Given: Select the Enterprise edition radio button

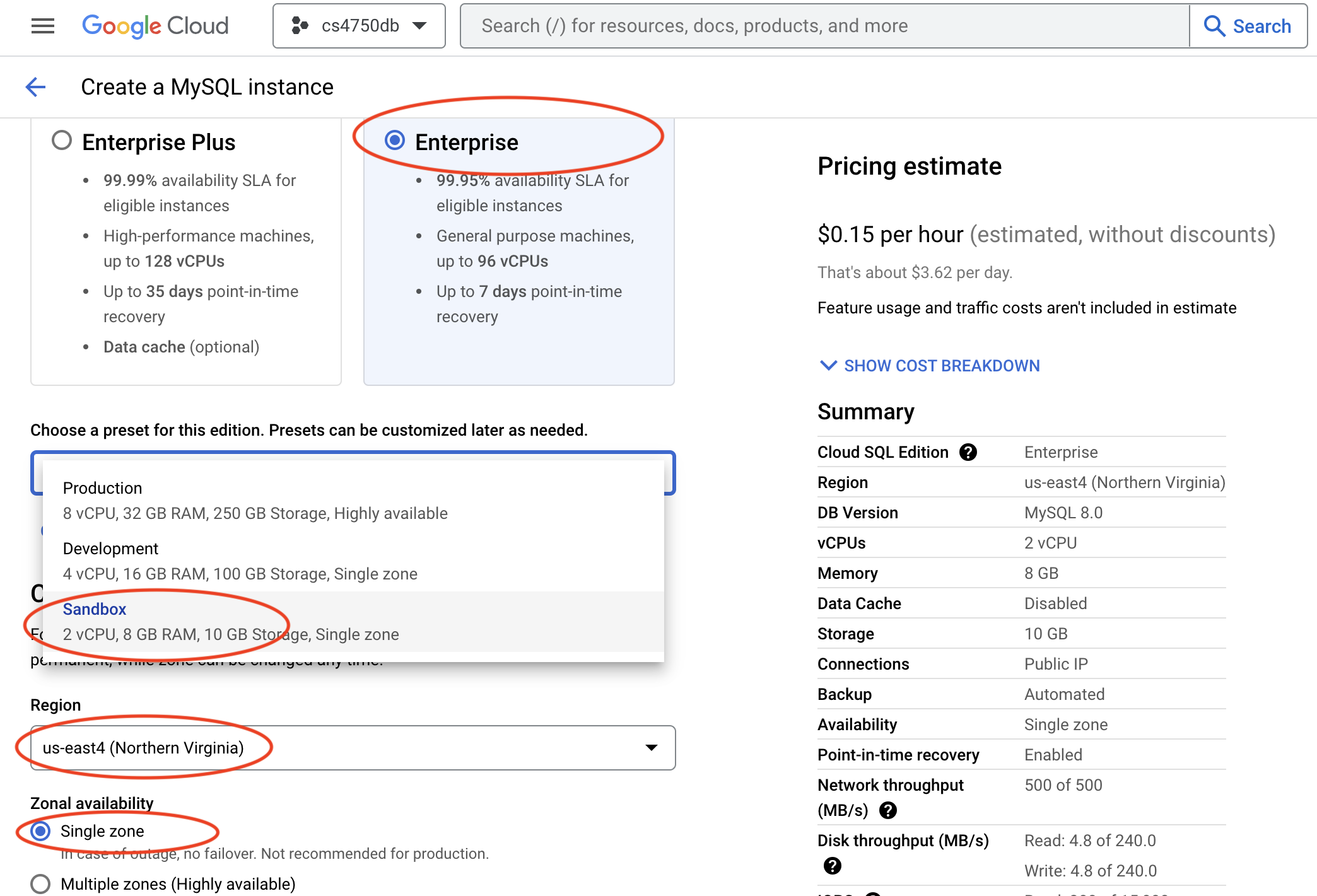Looking at the screenshot, I should pos(395,141).
